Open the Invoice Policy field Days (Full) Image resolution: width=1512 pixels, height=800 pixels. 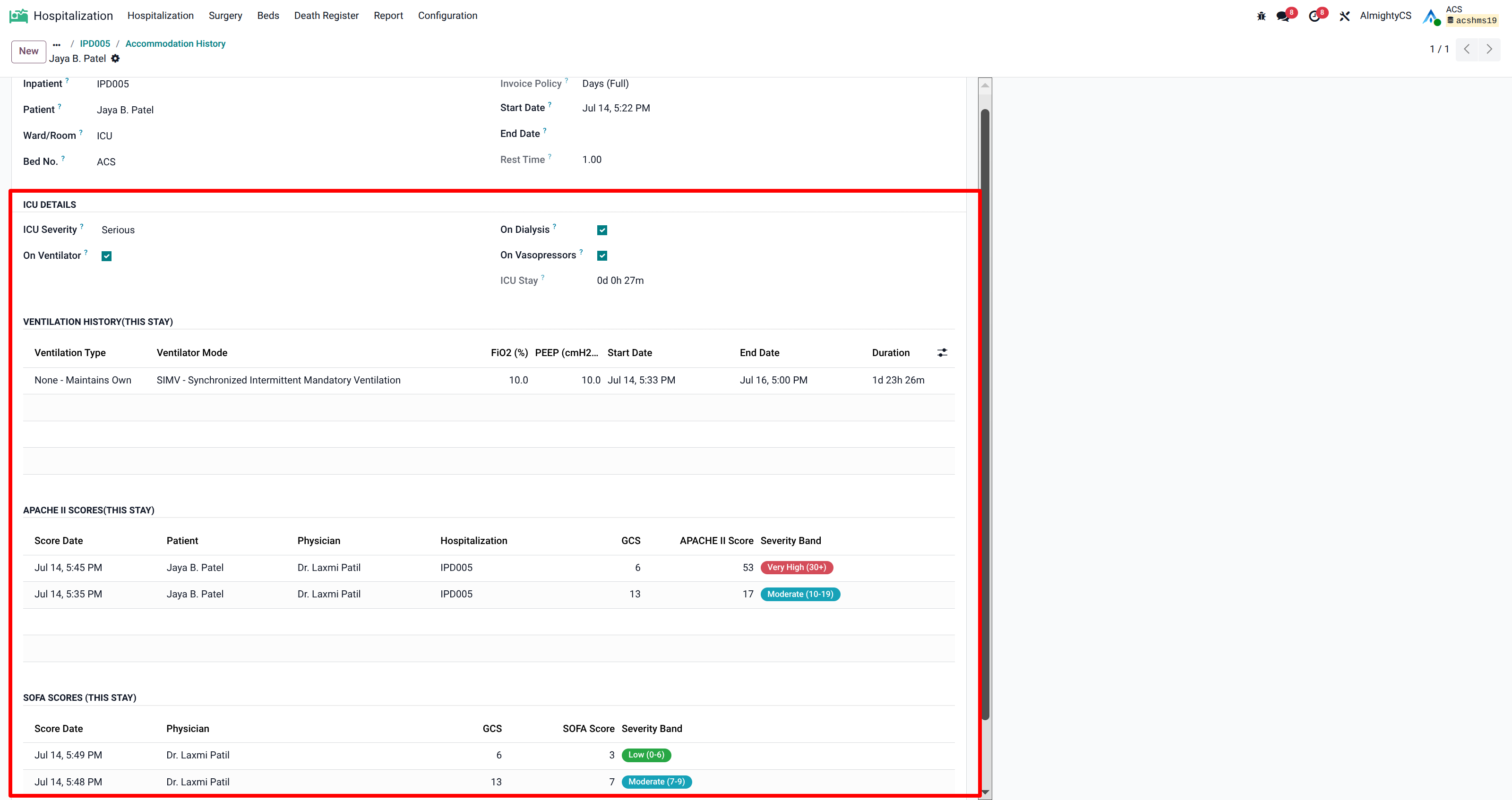click(605, 84)
